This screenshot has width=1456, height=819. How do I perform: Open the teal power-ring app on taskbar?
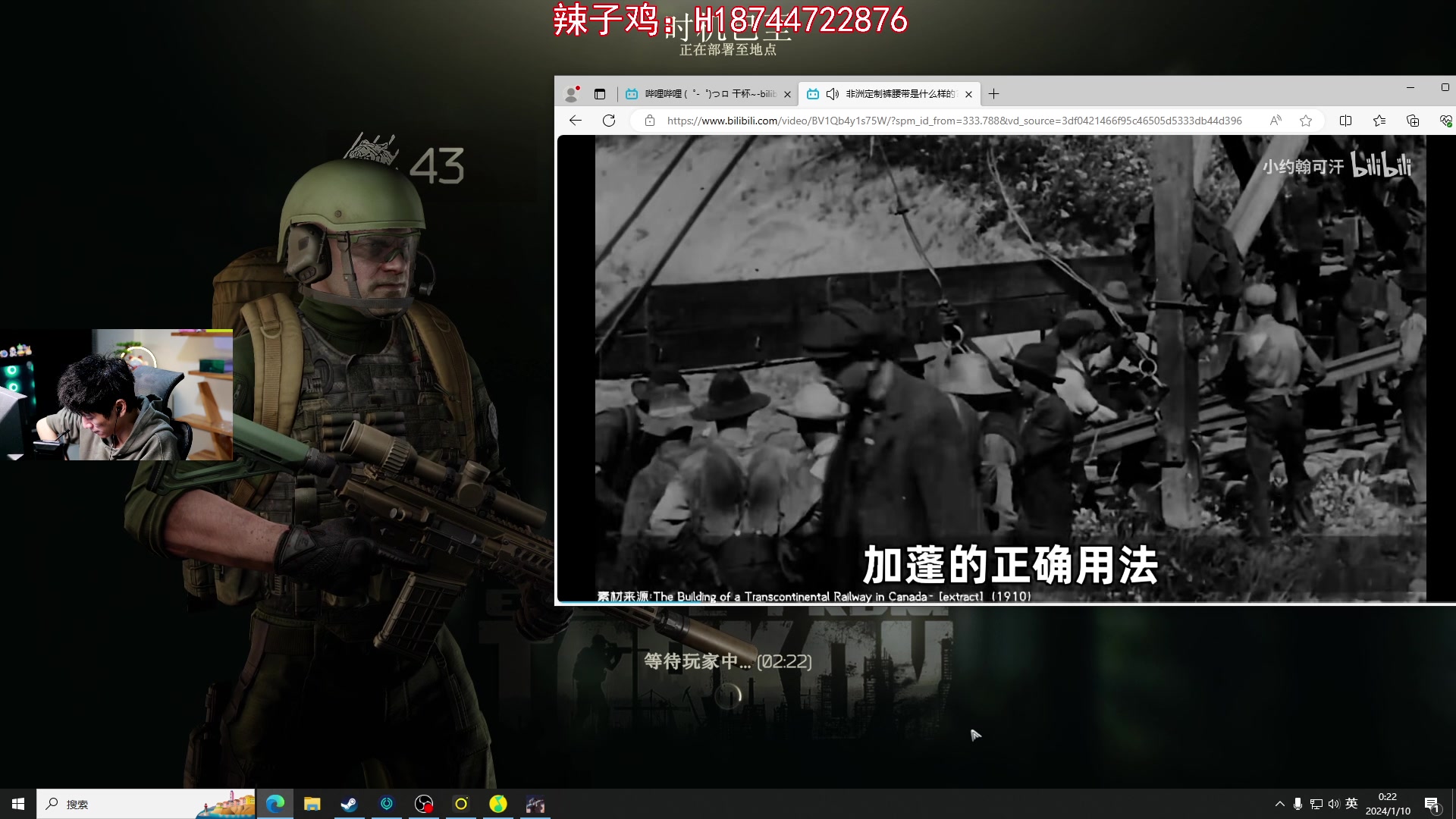click(387, 804)
